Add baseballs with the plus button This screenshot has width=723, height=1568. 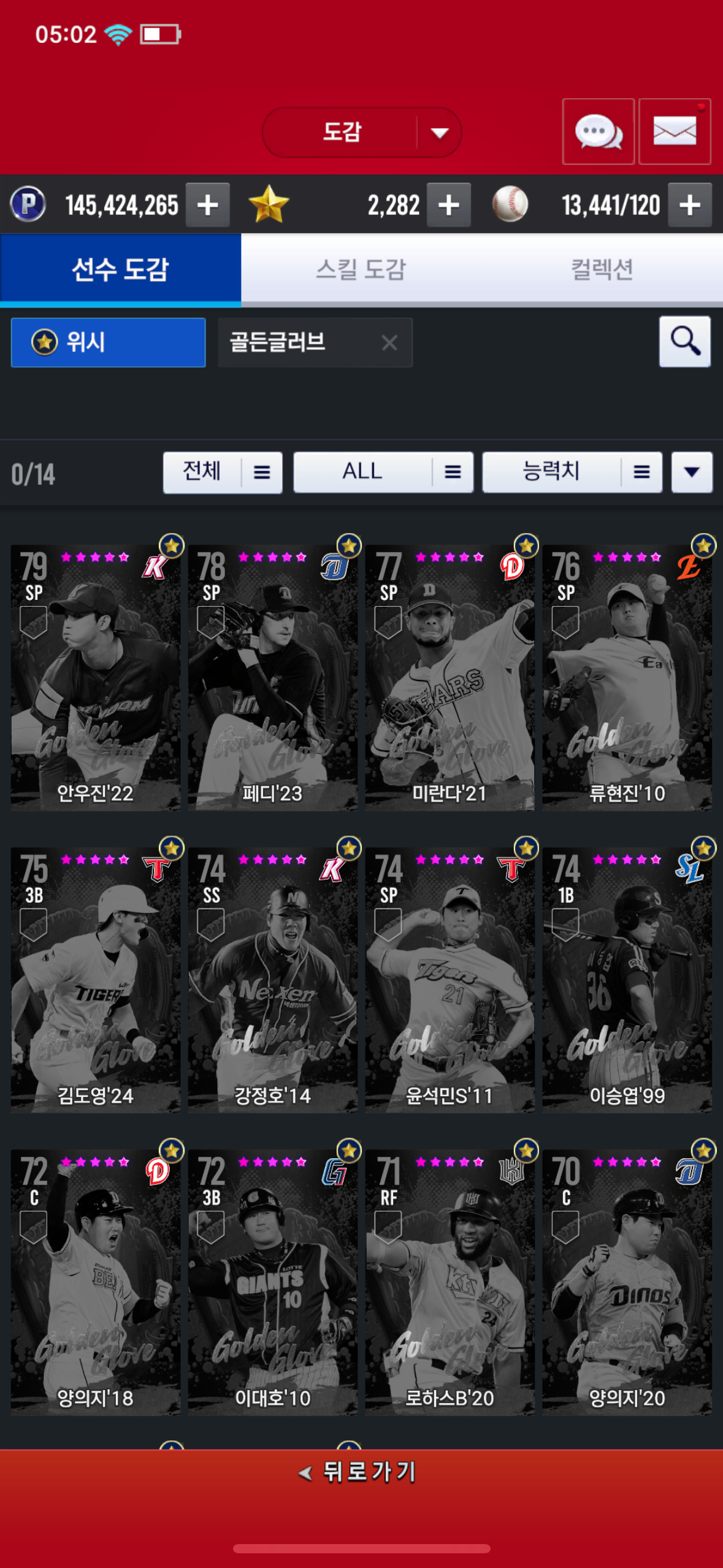[690, 205]
